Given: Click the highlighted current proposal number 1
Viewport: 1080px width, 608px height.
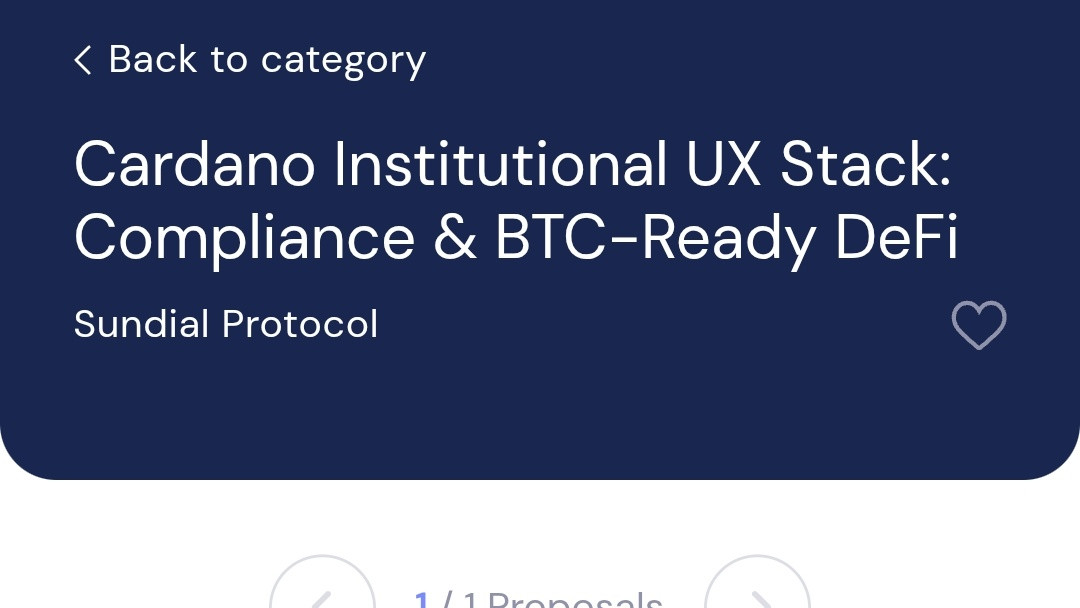Looking at the screenshot, I should [422, 598].
